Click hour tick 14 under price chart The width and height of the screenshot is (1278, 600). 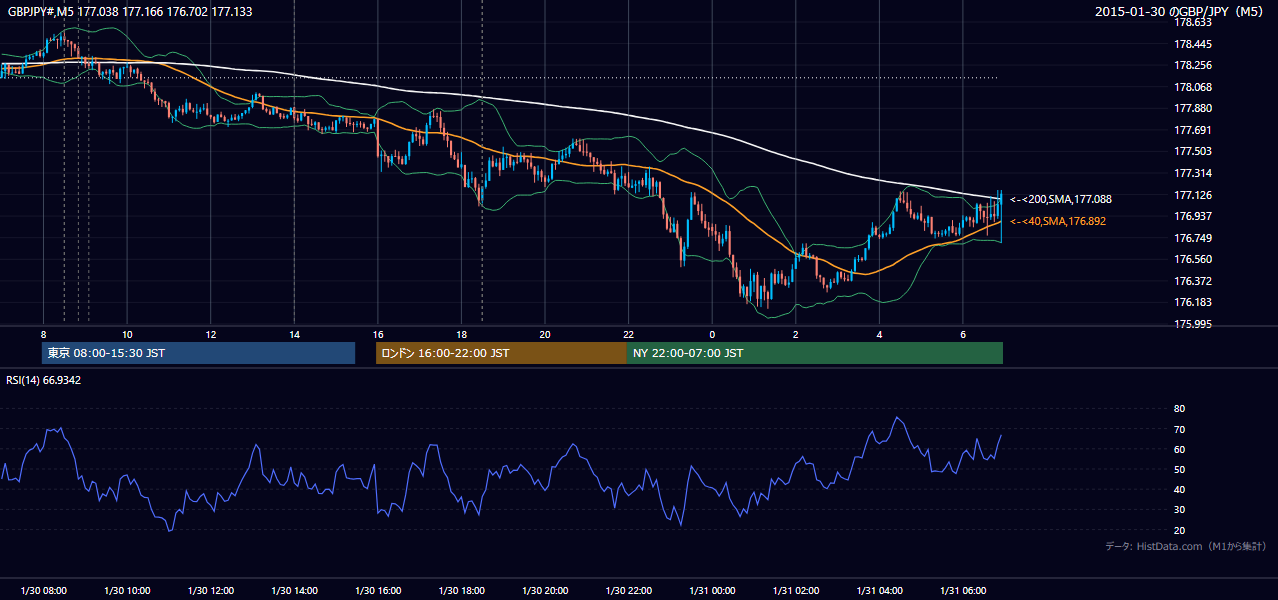tap(294, 334)
